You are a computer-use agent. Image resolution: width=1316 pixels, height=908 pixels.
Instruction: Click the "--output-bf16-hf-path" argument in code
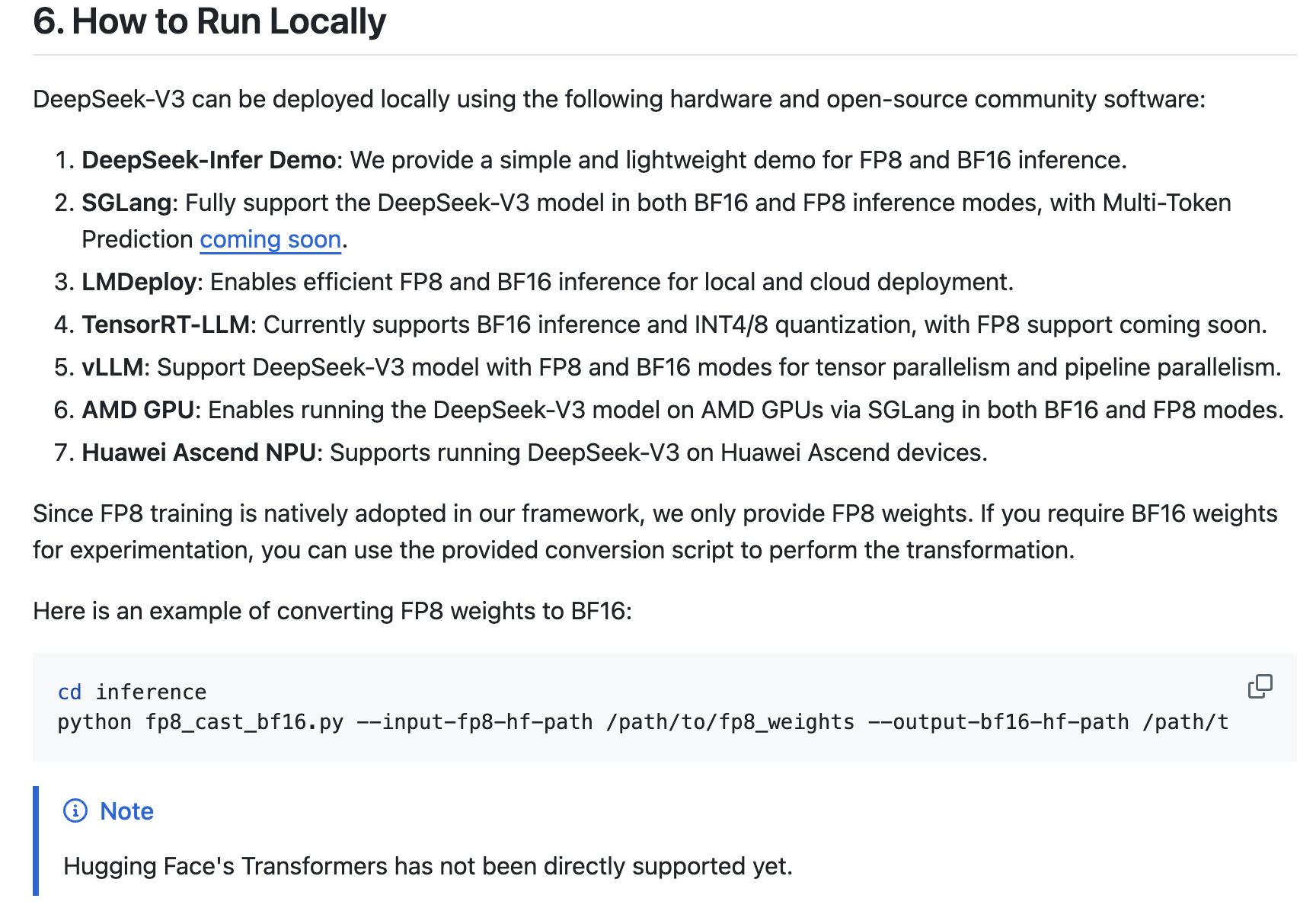tap(998, 722)
